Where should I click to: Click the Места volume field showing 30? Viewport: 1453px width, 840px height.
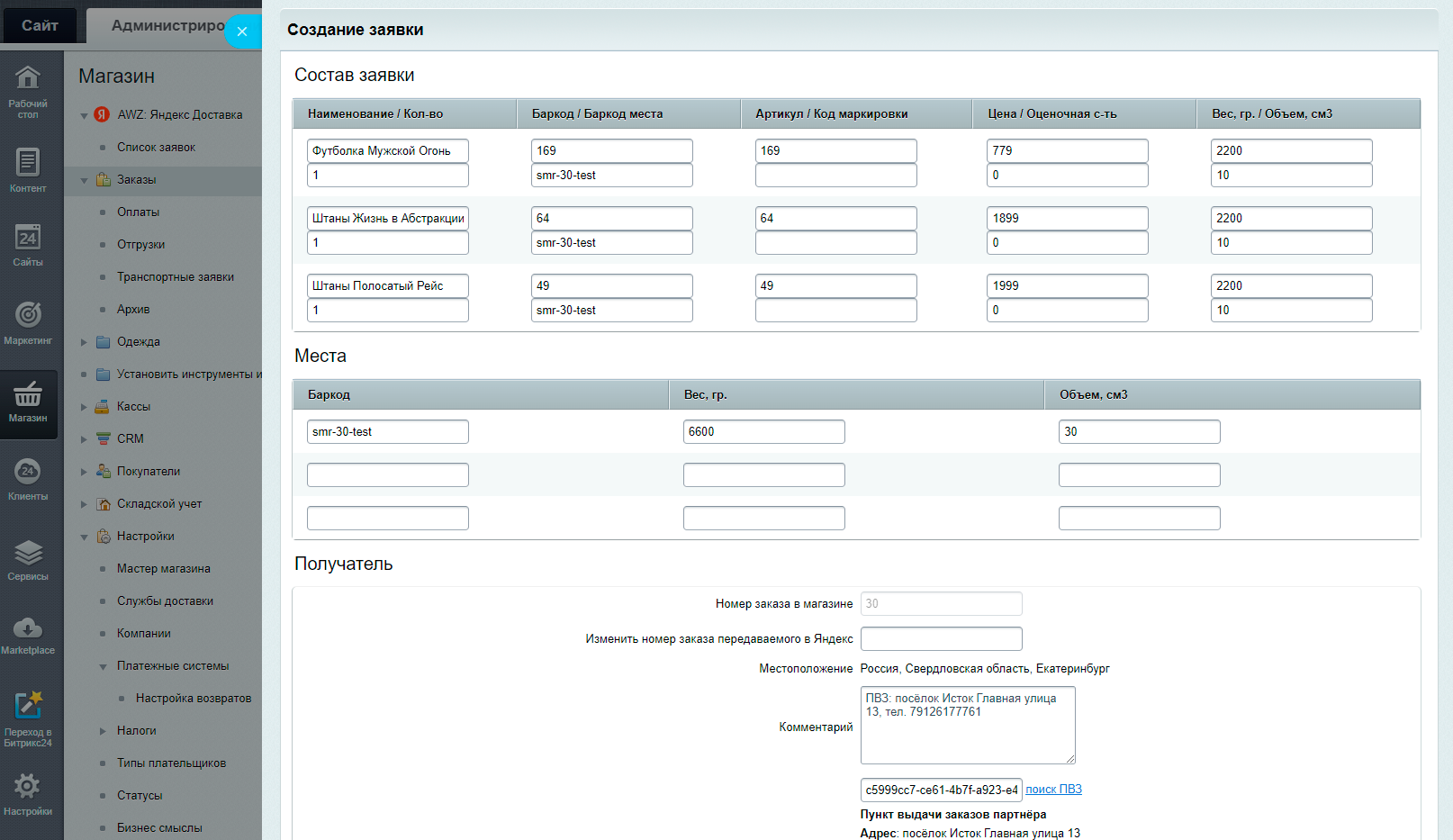coord(1140,431)
